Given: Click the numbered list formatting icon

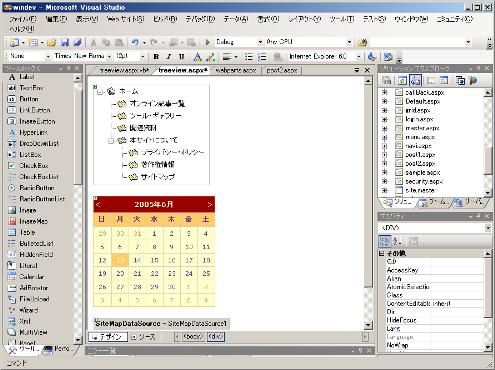Looking at the screenshot, I should [x=262, y=57].
